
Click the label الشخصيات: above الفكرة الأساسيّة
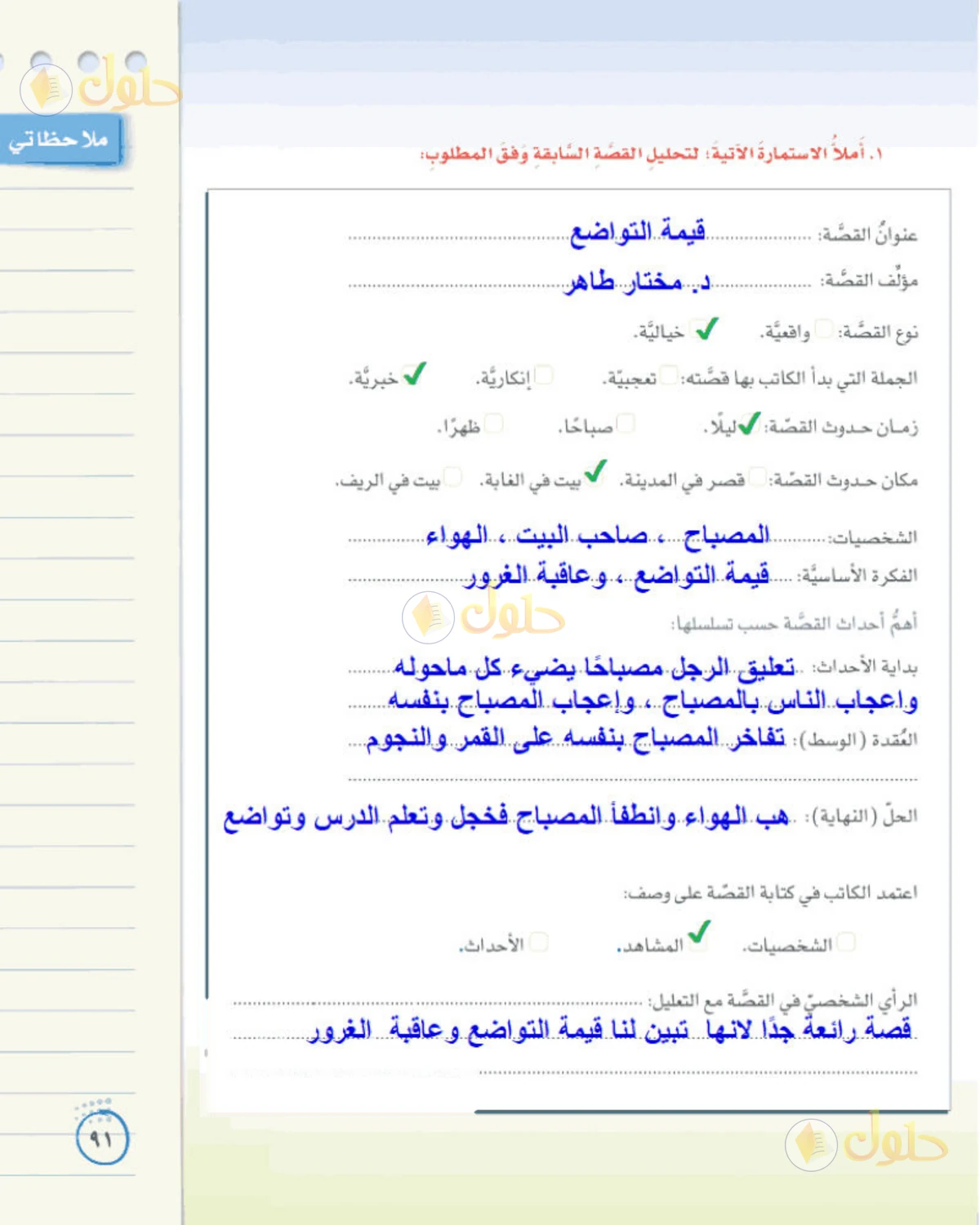click(872, 537)
